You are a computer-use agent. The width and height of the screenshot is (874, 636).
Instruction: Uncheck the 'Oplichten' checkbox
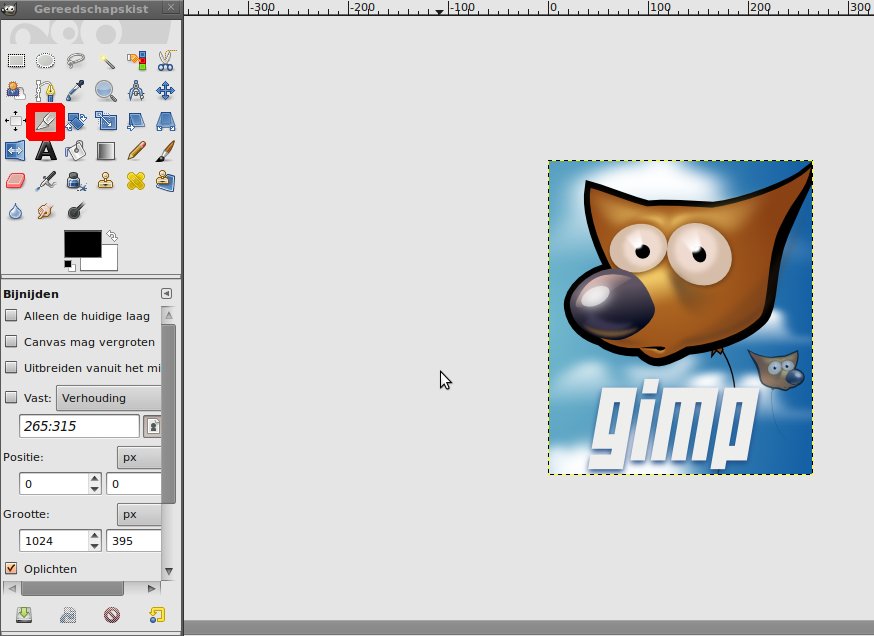point(11,568)
